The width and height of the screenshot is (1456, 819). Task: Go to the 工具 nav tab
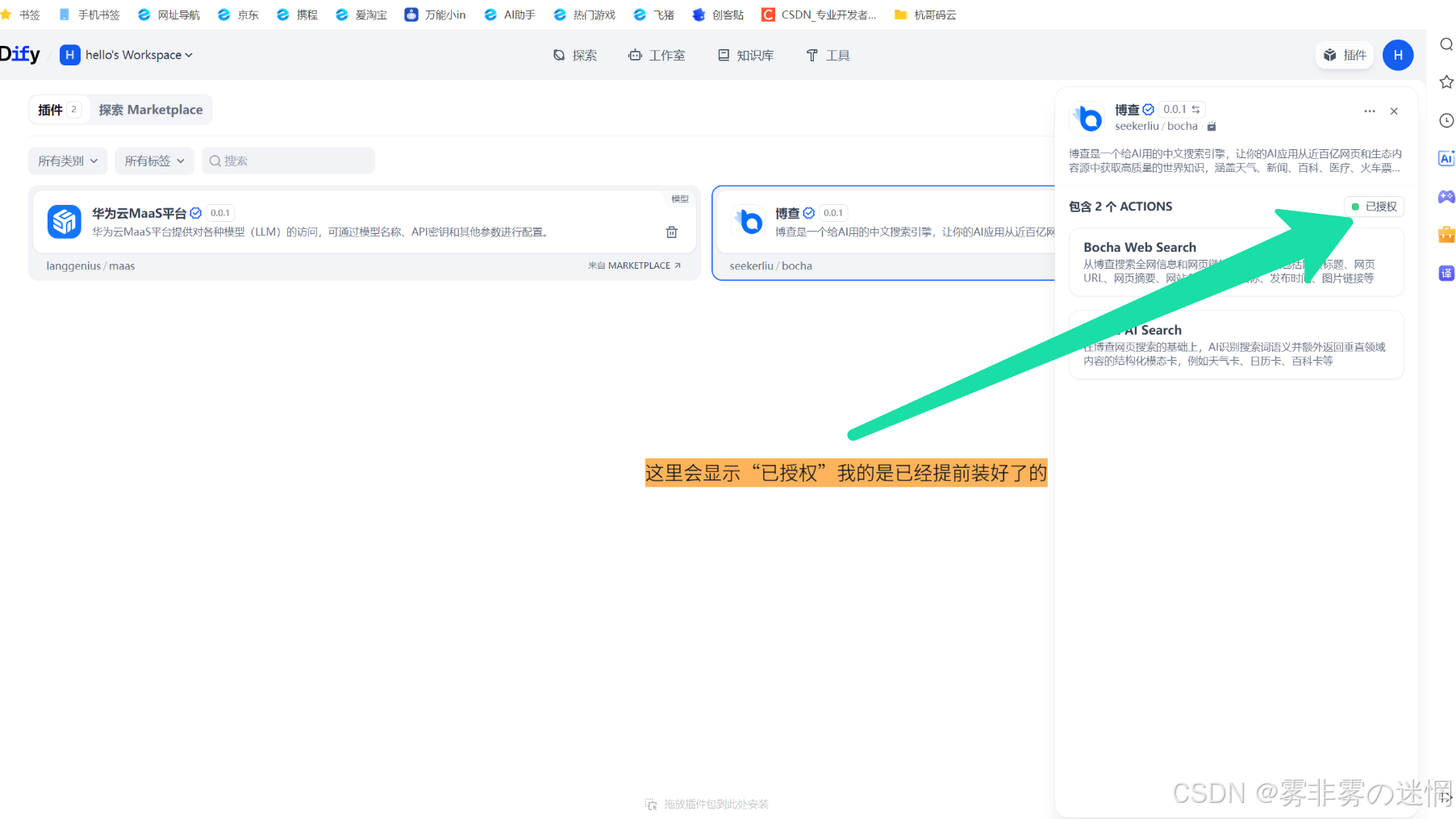[828, 55]
